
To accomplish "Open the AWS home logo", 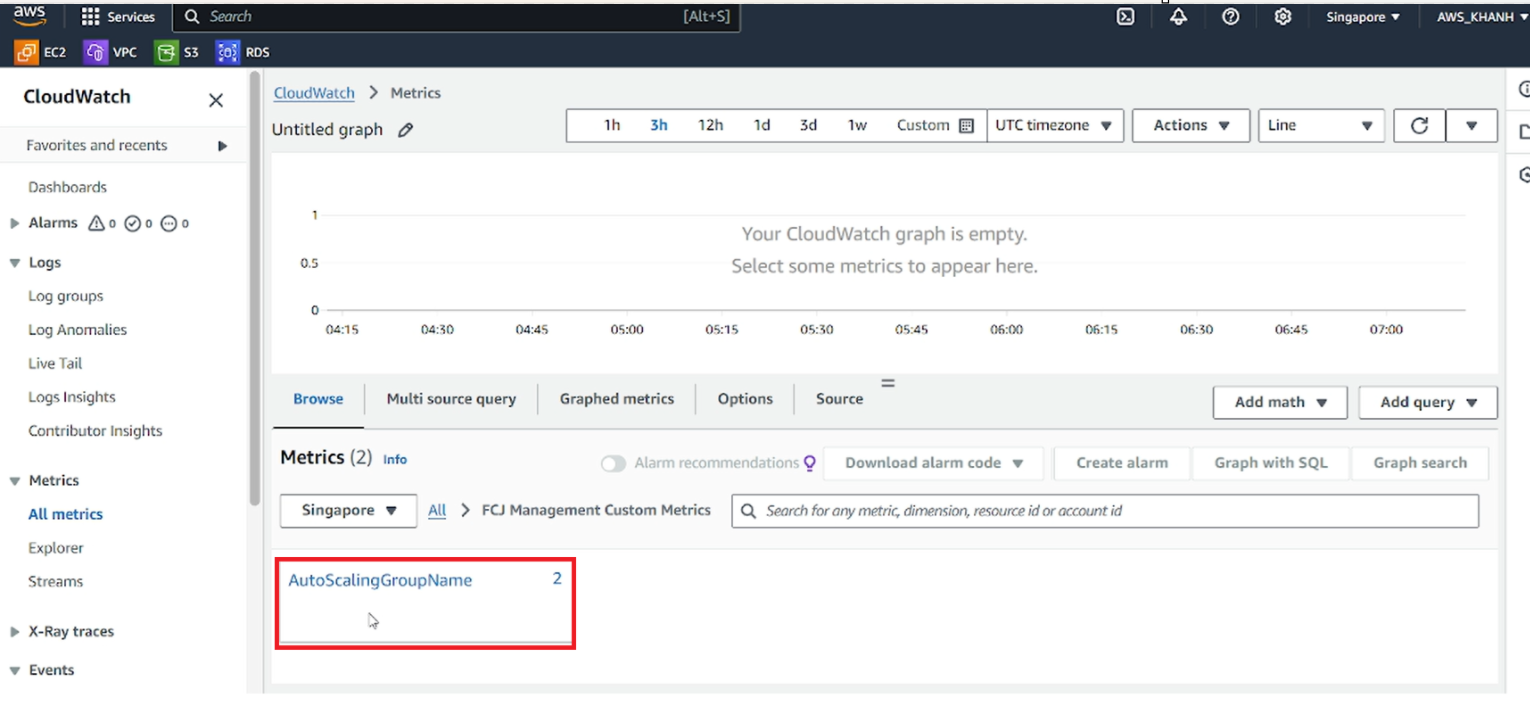I will (30, 15).
